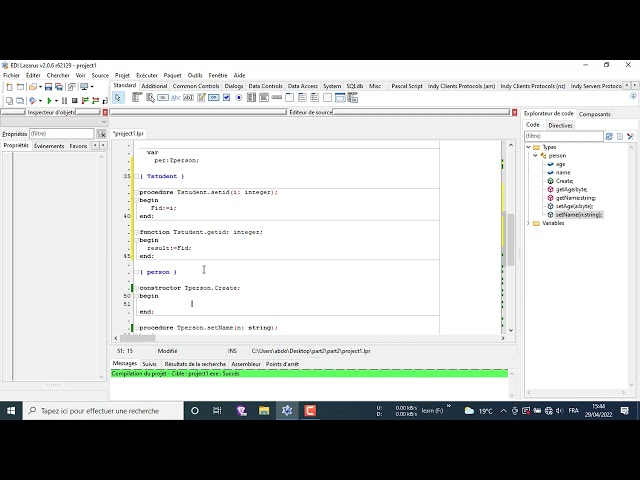Switch to the Additional palette tab

(154, 86)
